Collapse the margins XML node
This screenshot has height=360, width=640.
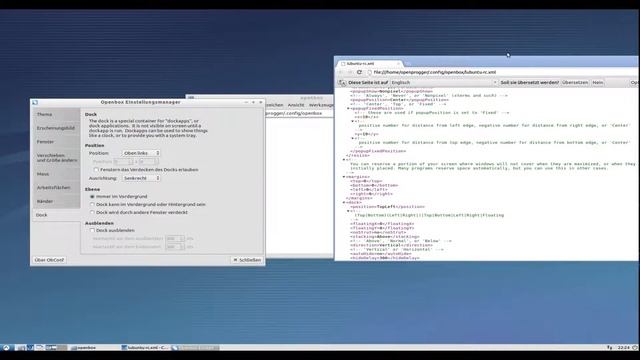pos(344,177)
